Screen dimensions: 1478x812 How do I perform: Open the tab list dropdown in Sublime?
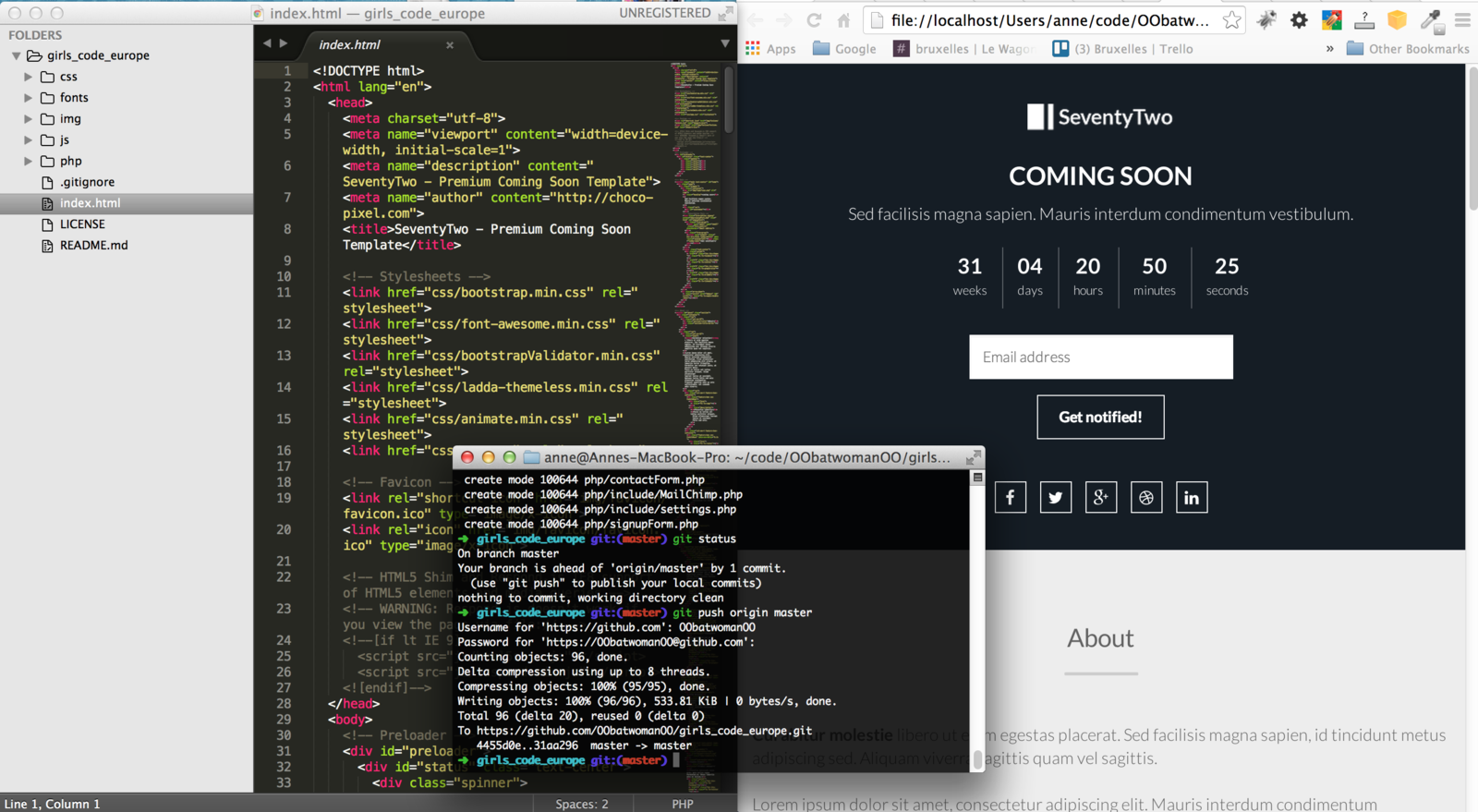pyautogui.click(x=725, y=43)
